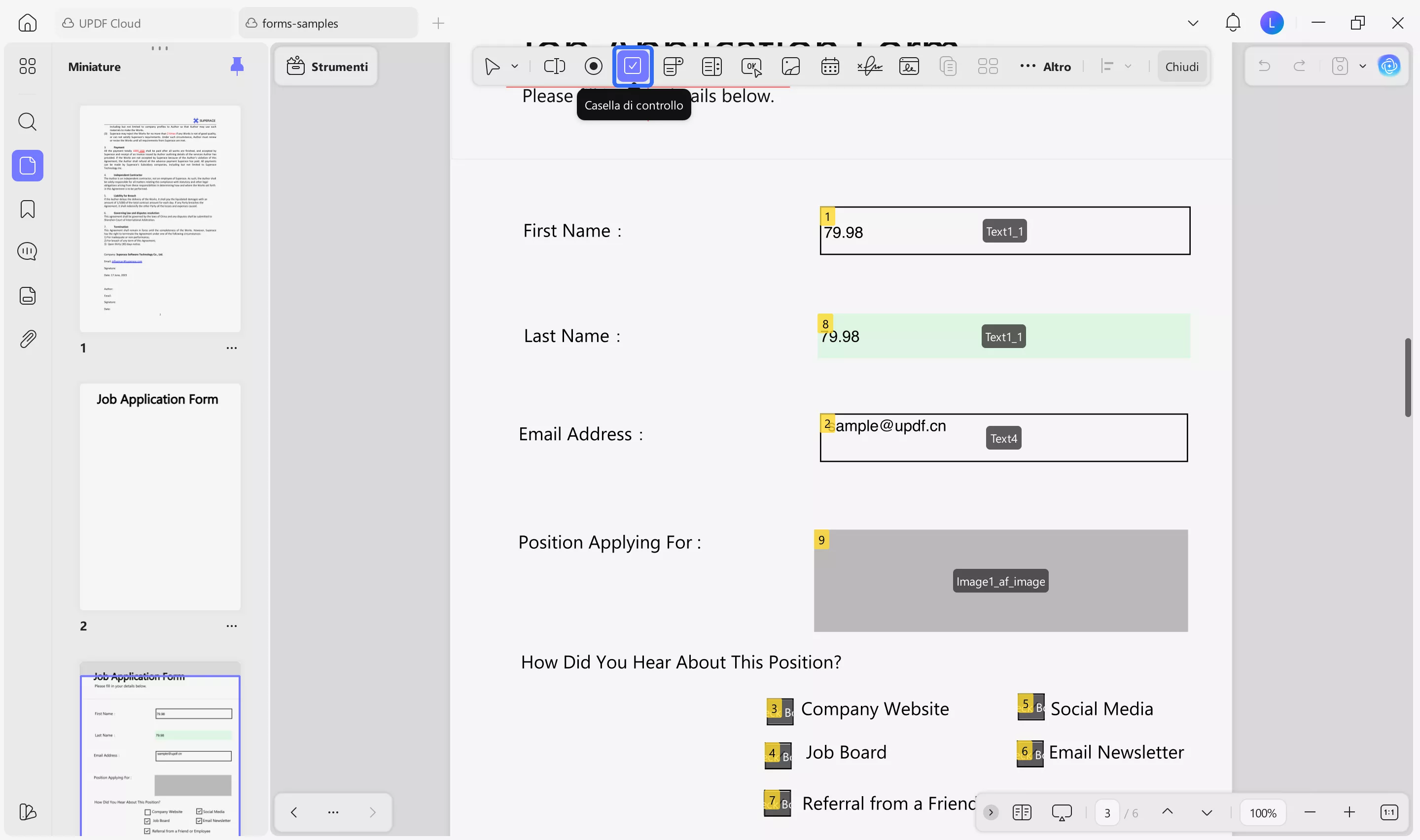Check the Company Website checkbox
Screen dimensions: 1420x840
click(x=781, y=711)
